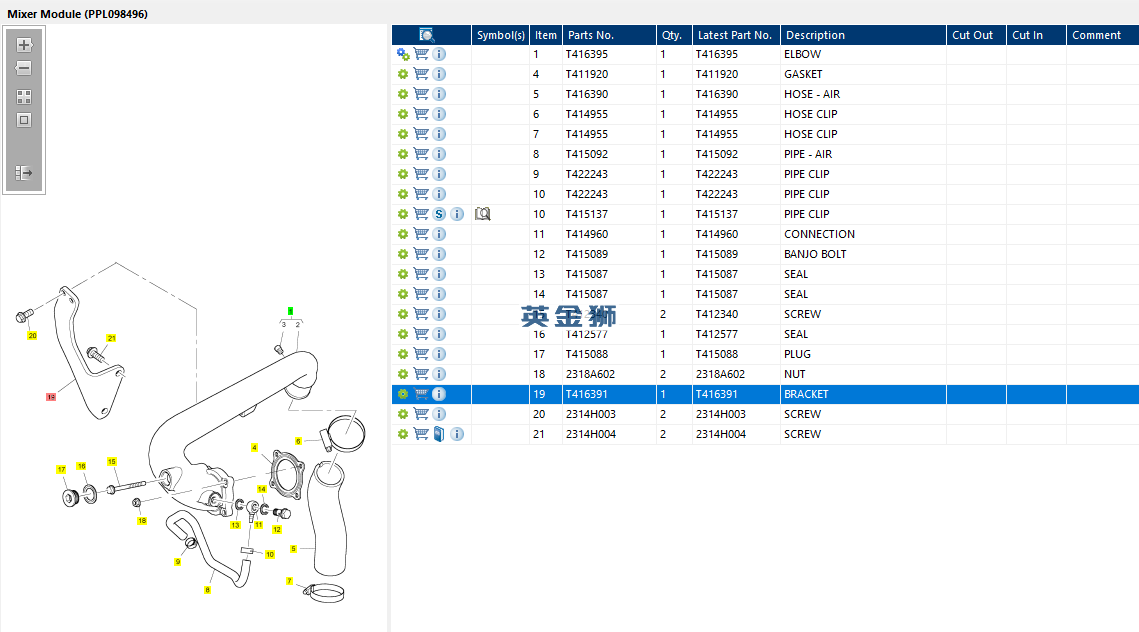Click gear icon for NUT row
The width and height of the screenshot is (1139, 632).
click(x=402, y=373)
